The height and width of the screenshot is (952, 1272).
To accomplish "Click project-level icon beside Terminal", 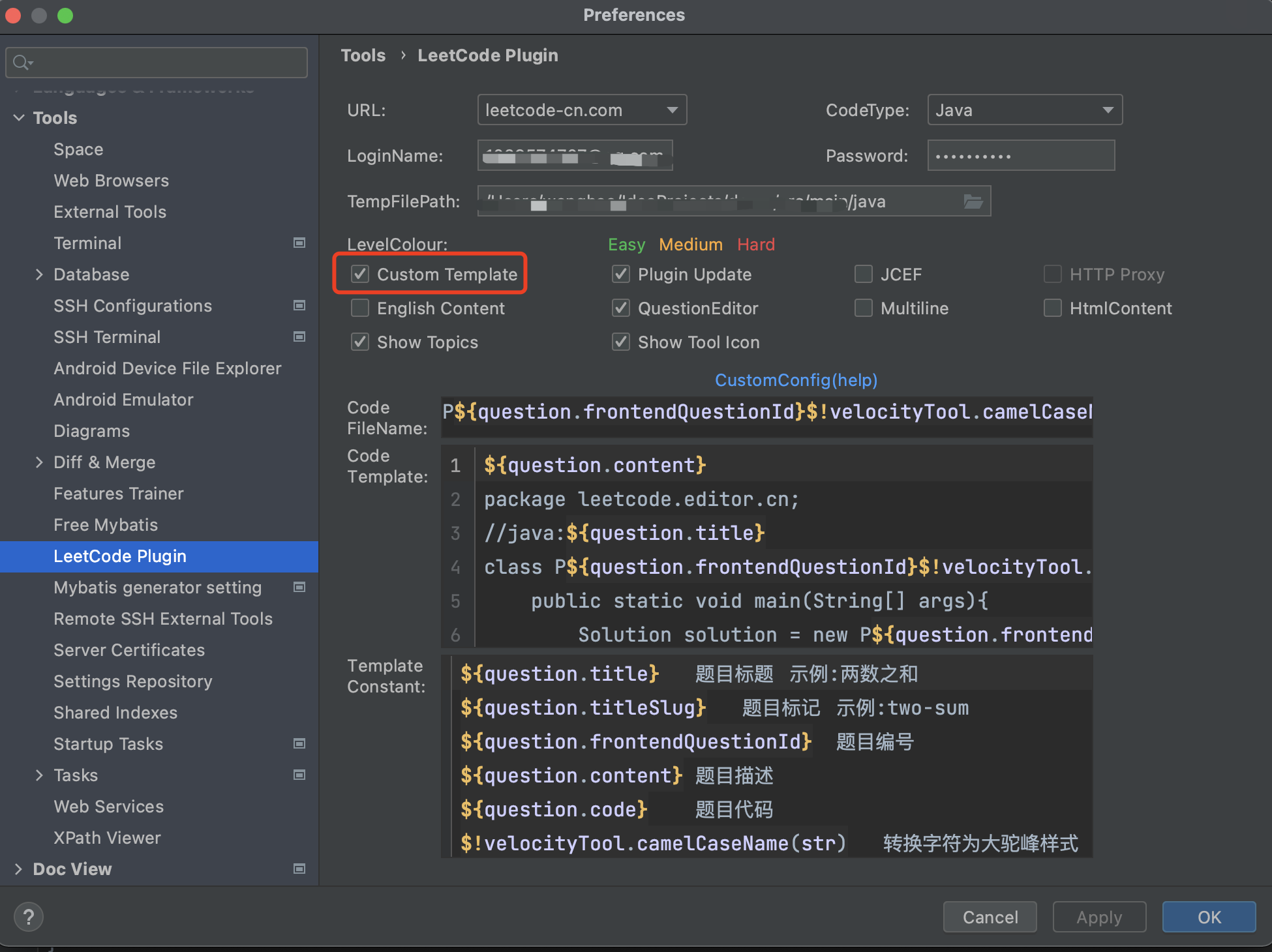I will [299, 243].
